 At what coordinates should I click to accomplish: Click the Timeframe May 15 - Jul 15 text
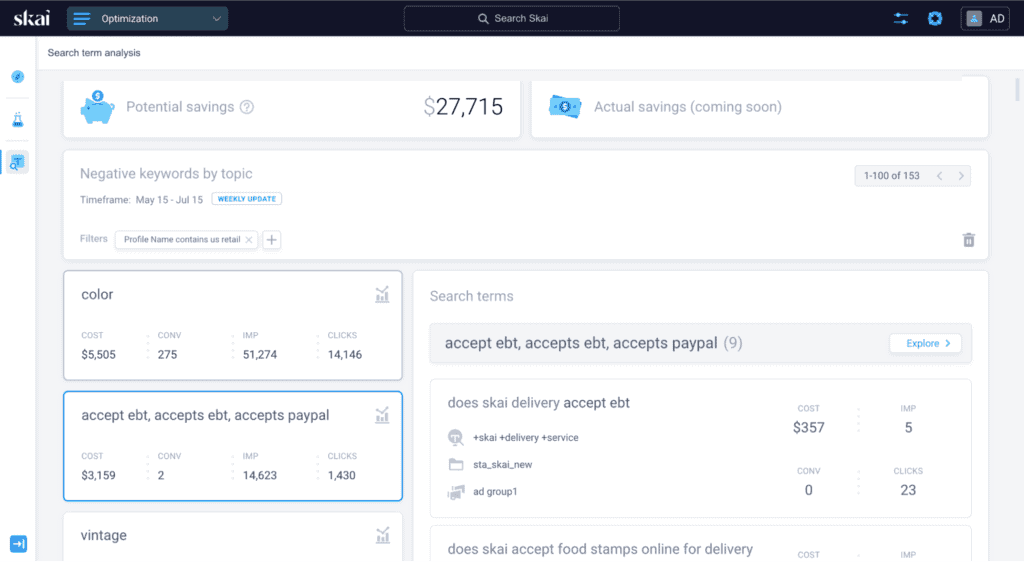click(x=141, y=200)
